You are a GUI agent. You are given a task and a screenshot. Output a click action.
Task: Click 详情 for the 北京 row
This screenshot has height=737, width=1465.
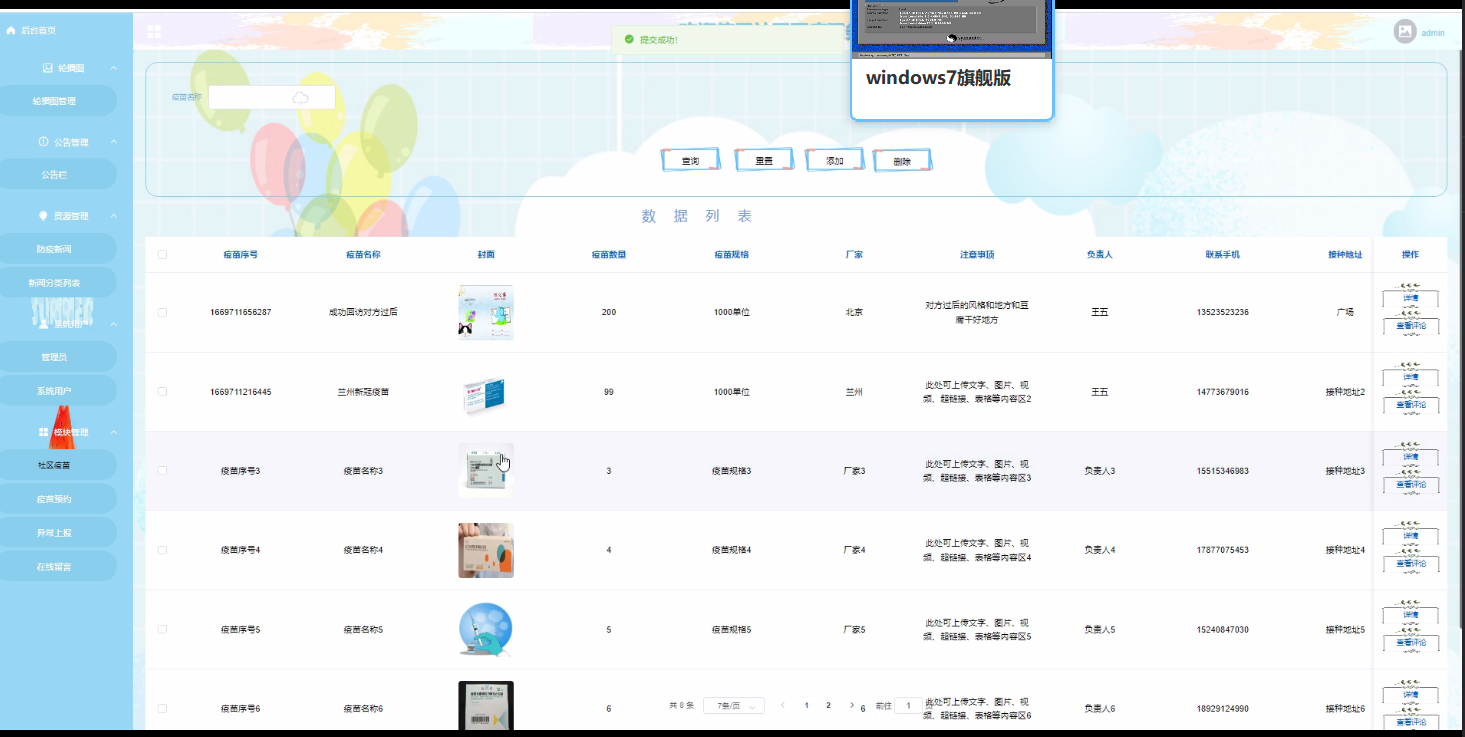(x=1410, y=298)
